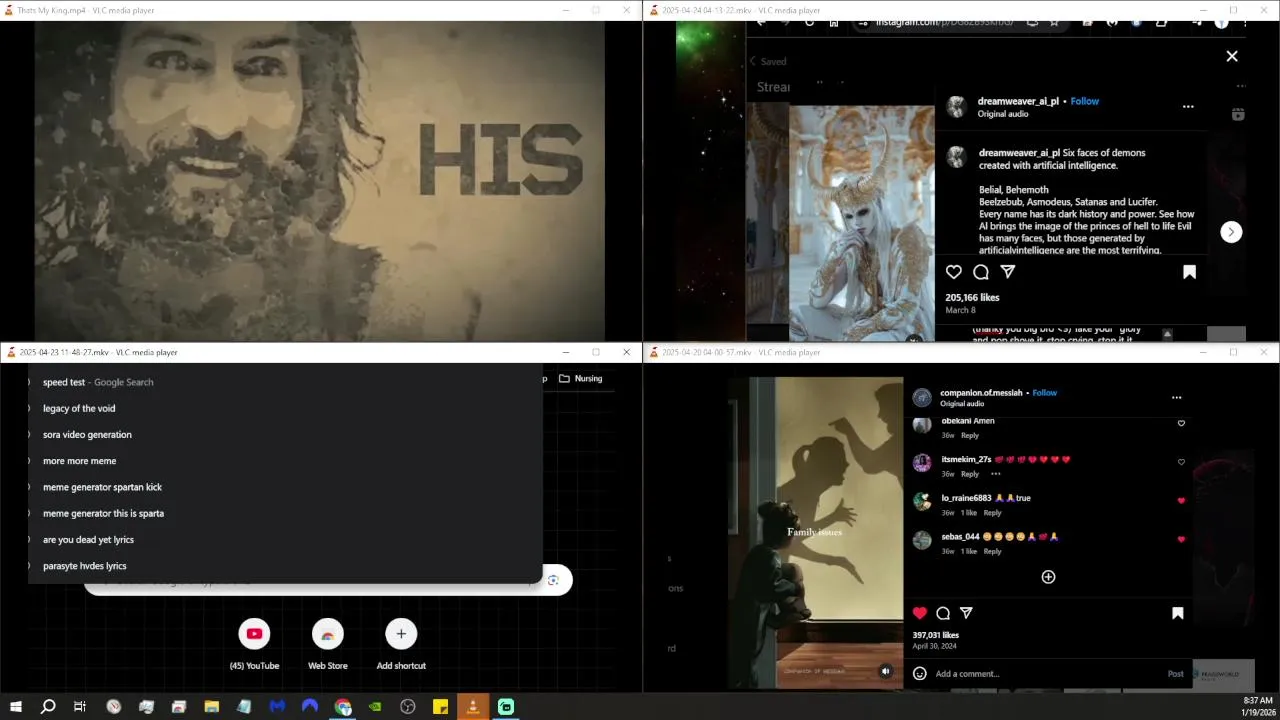Load more comments with plus circle
The width and height of the screenshot is (1280, 720).
coord(1048,577)
